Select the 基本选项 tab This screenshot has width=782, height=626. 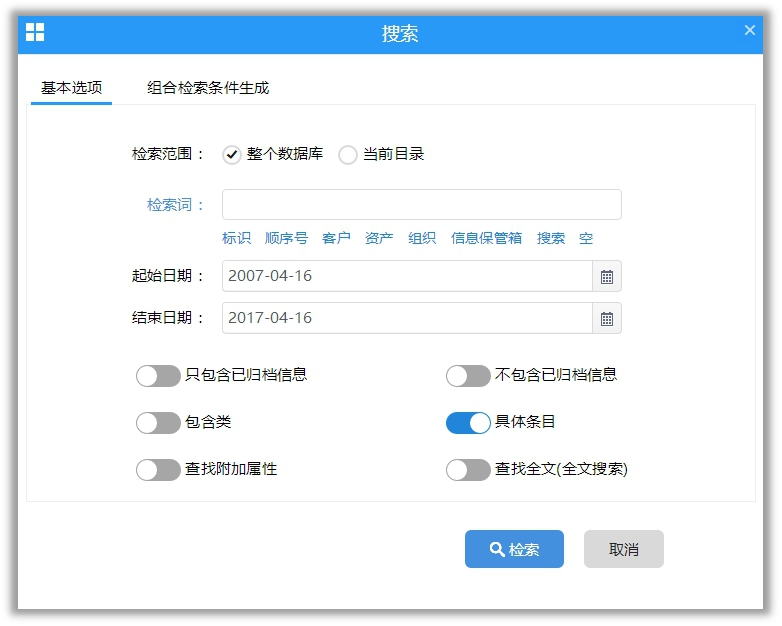click(71, 88)
